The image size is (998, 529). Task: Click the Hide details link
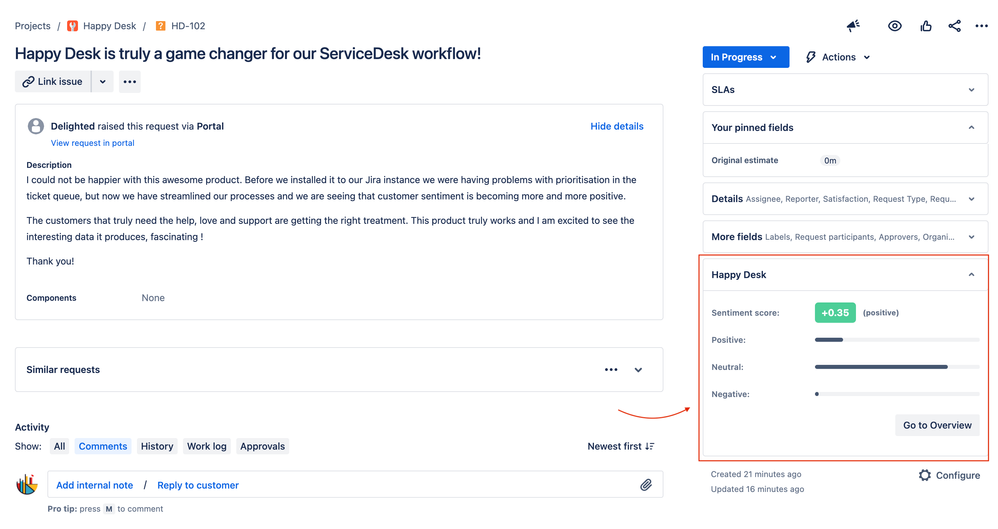[617, 126]
